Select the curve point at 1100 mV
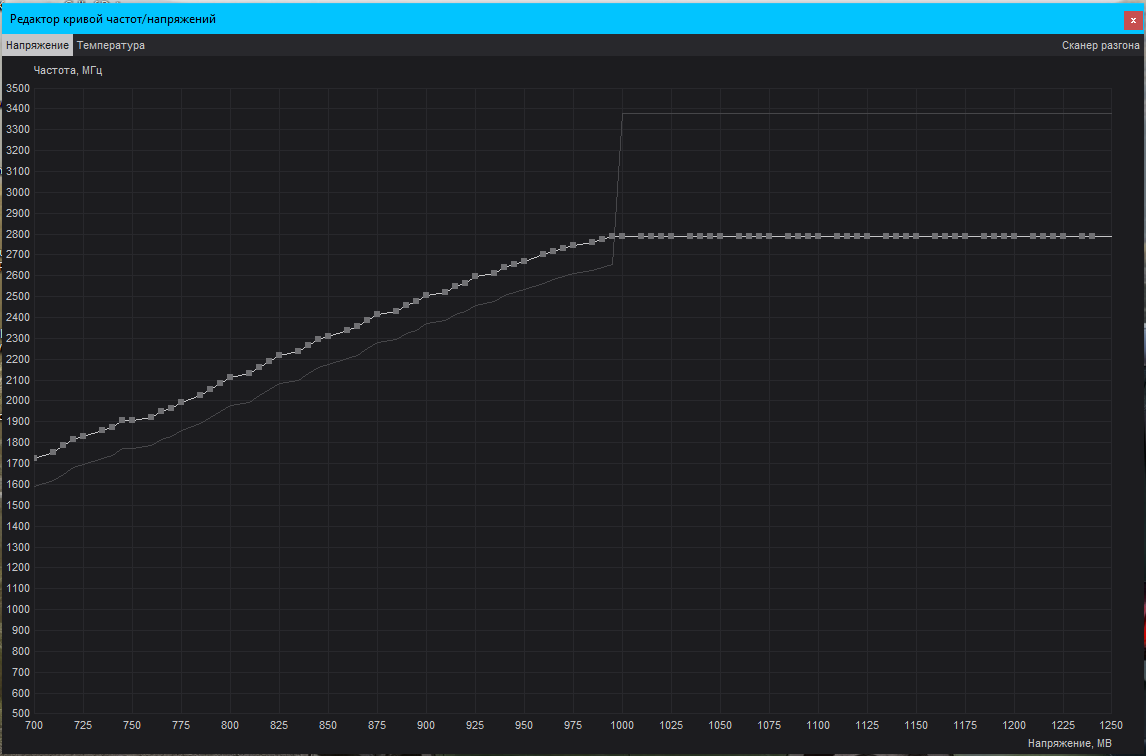The width and height of the screenshot is (1146, 756). [x=818, y=236]
